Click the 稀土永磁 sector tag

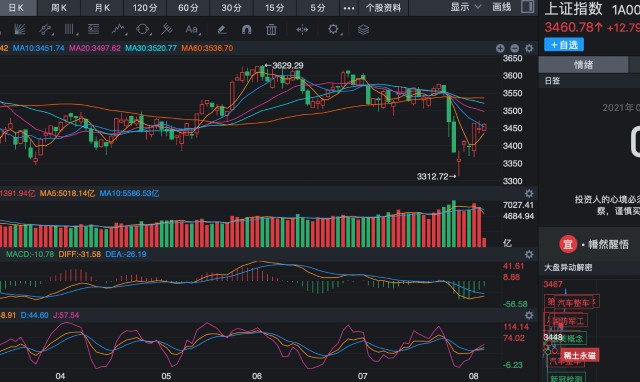tap(580, 355)
